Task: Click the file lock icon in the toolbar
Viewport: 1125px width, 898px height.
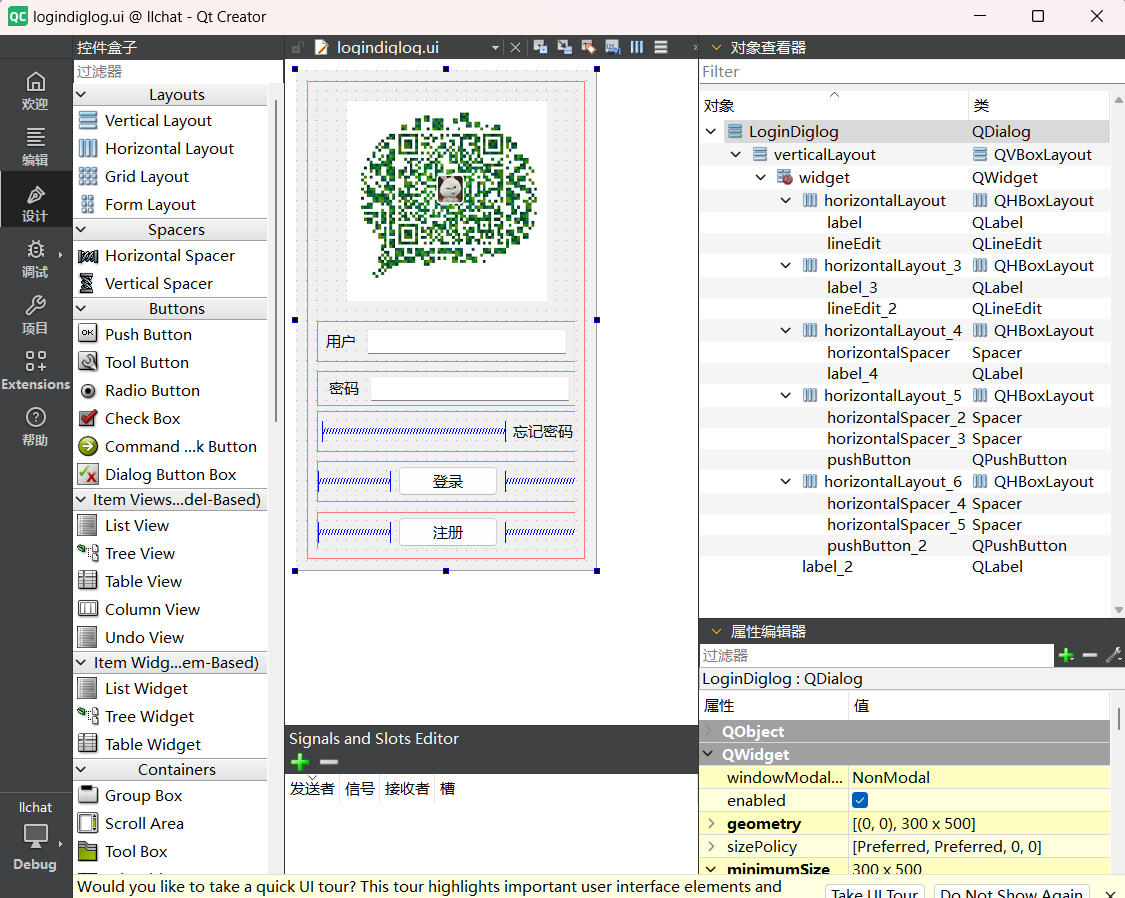Action: click(x=296, y=47)
